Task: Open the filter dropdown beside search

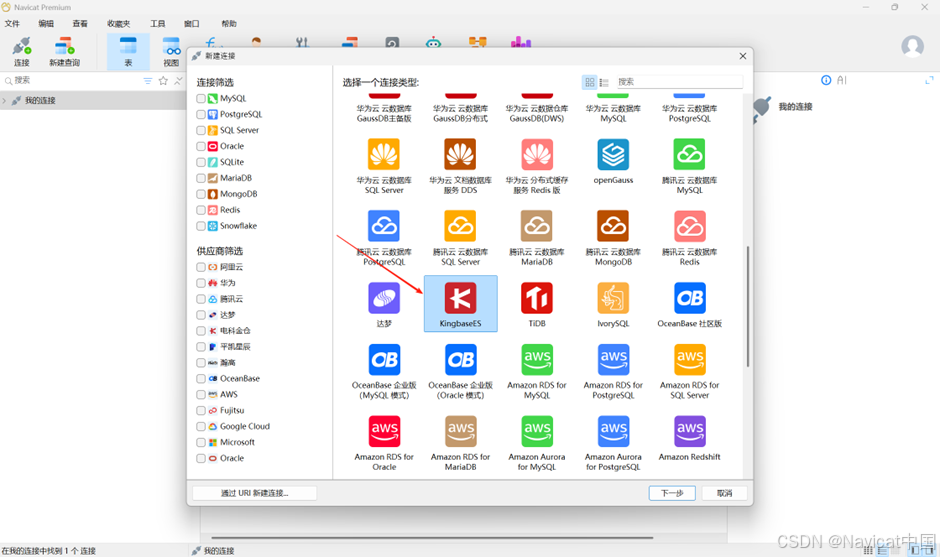Action: (x=147, y=81)
